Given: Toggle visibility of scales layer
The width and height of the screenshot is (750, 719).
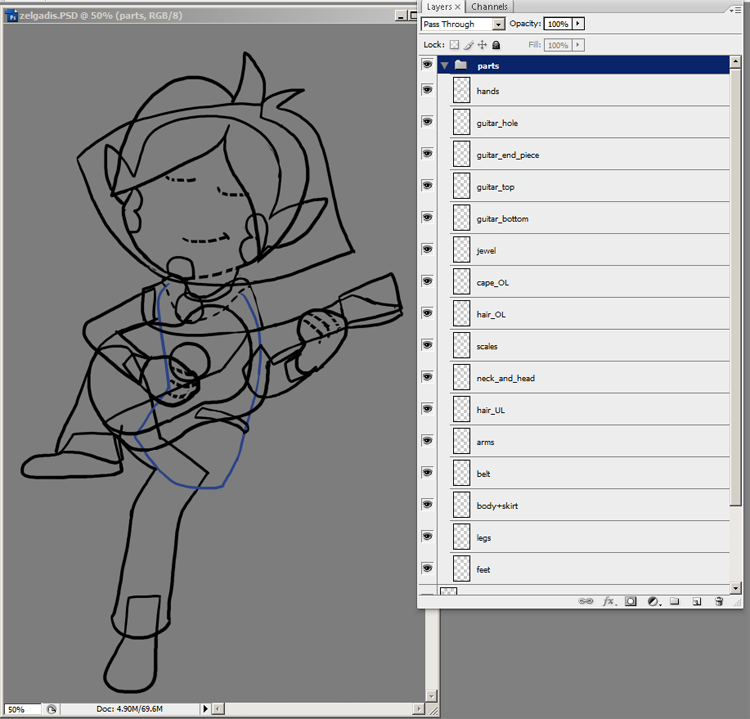Looking at the screenshot, I should point(427,344).
